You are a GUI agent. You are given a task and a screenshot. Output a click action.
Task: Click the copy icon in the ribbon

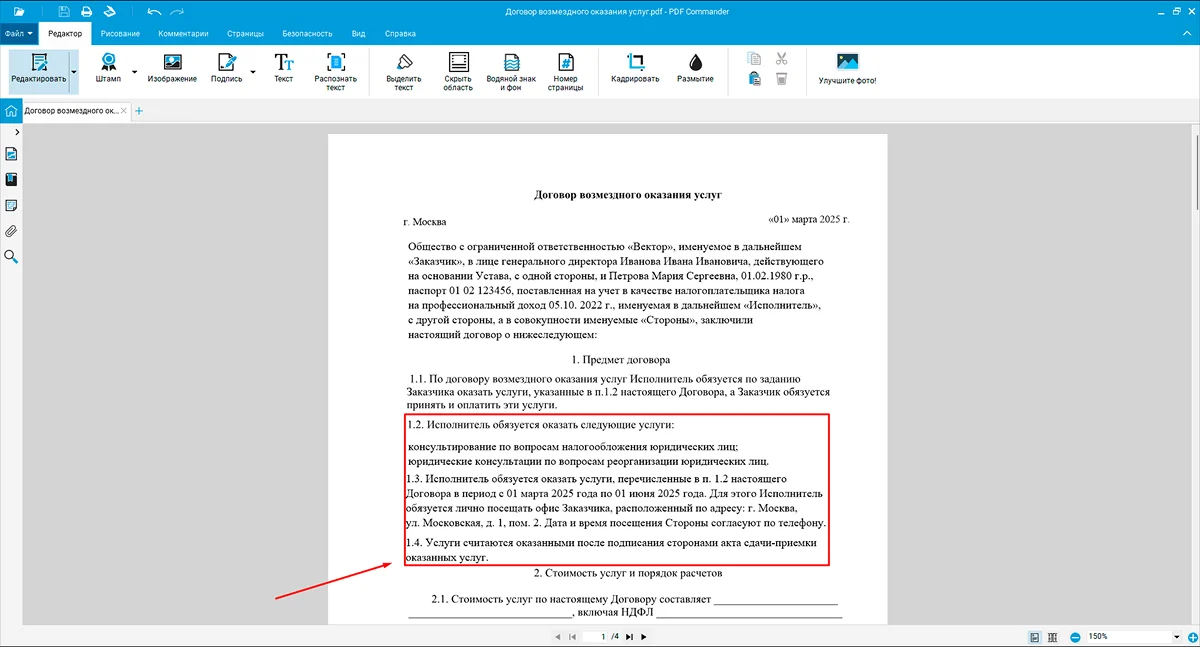point(756,58)
